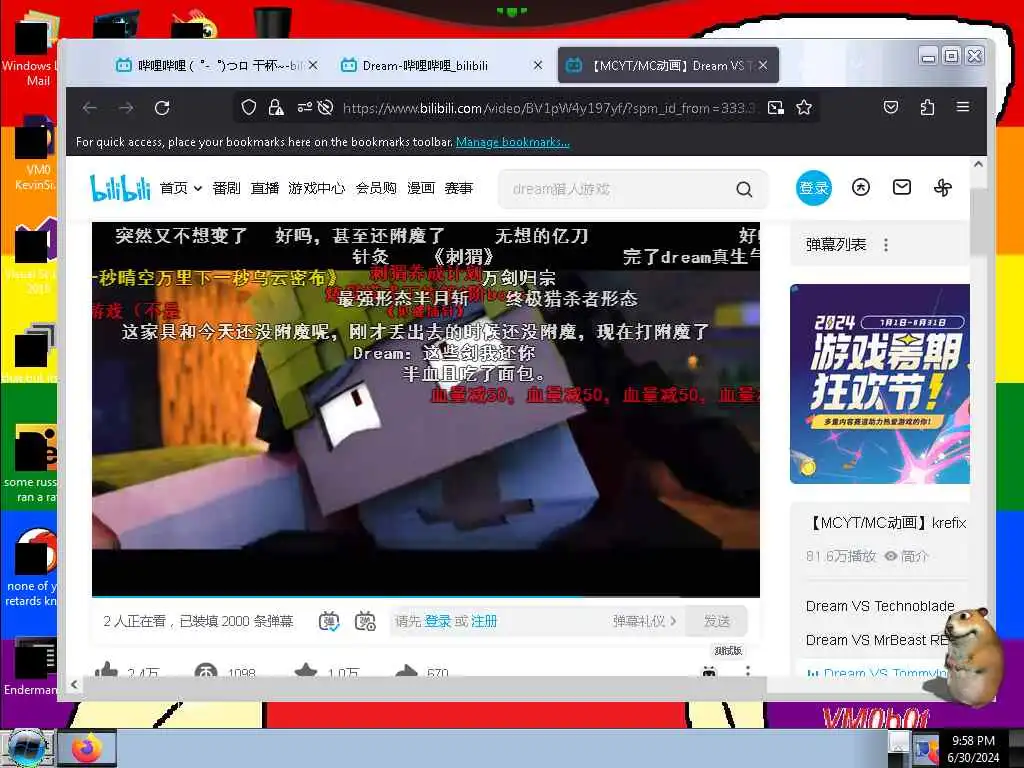The width and height of the screenshot is (1024, 768).
Task: Click the bilibili logo
Action: [x=120, y=188]
